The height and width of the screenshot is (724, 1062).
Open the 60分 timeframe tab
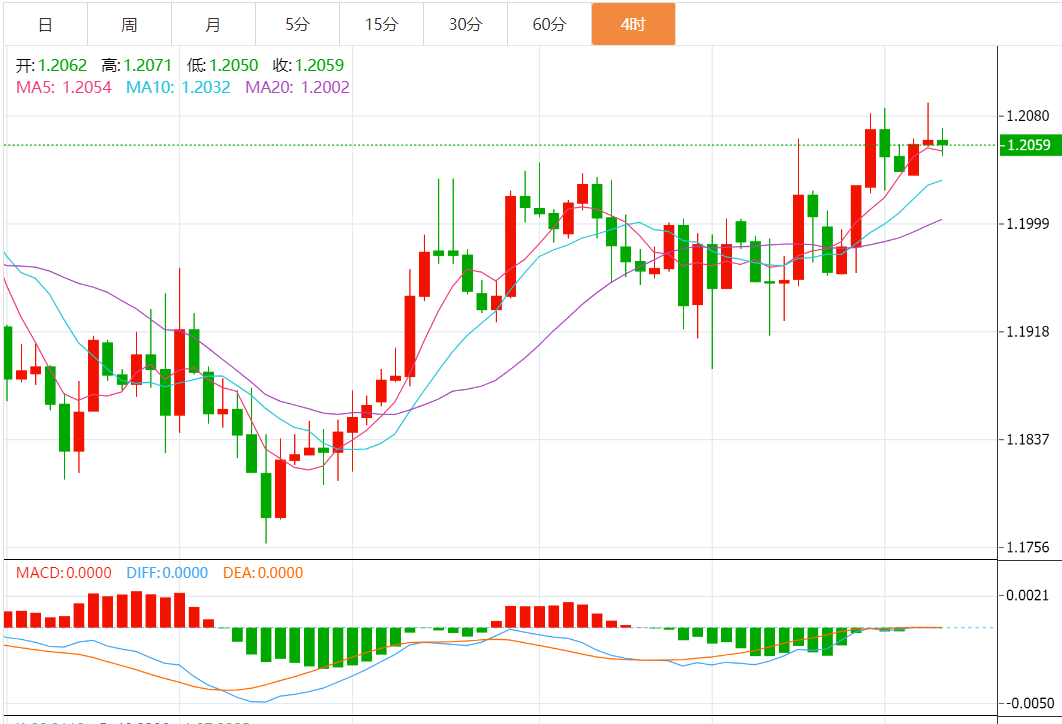tap(549, 24)
